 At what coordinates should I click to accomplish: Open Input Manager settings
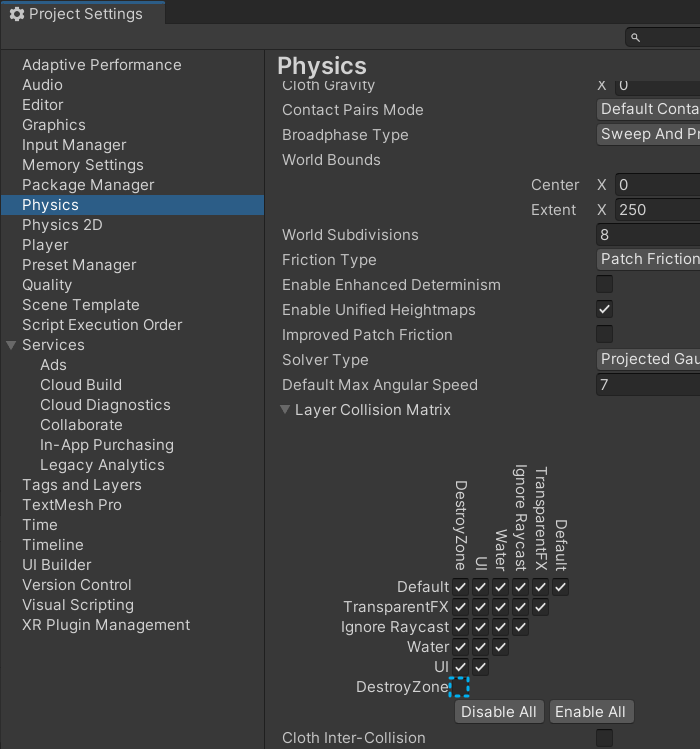74,145
